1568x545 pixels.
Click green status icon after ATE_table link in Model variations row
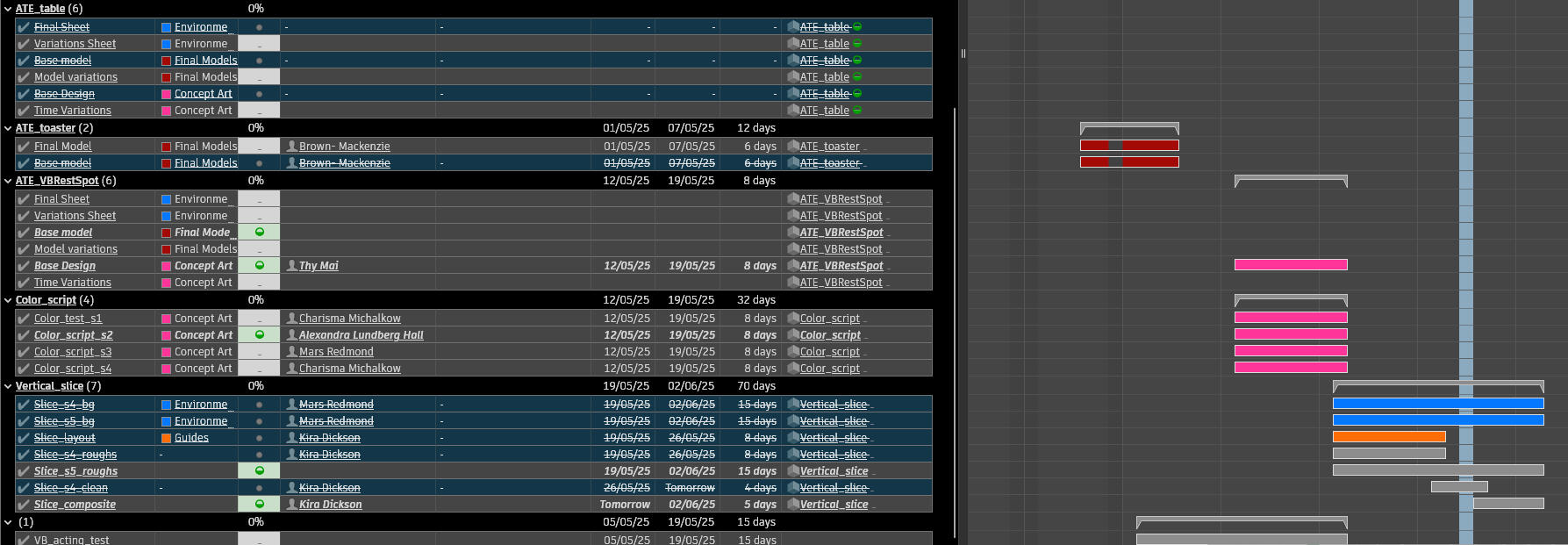pos(857,77)
